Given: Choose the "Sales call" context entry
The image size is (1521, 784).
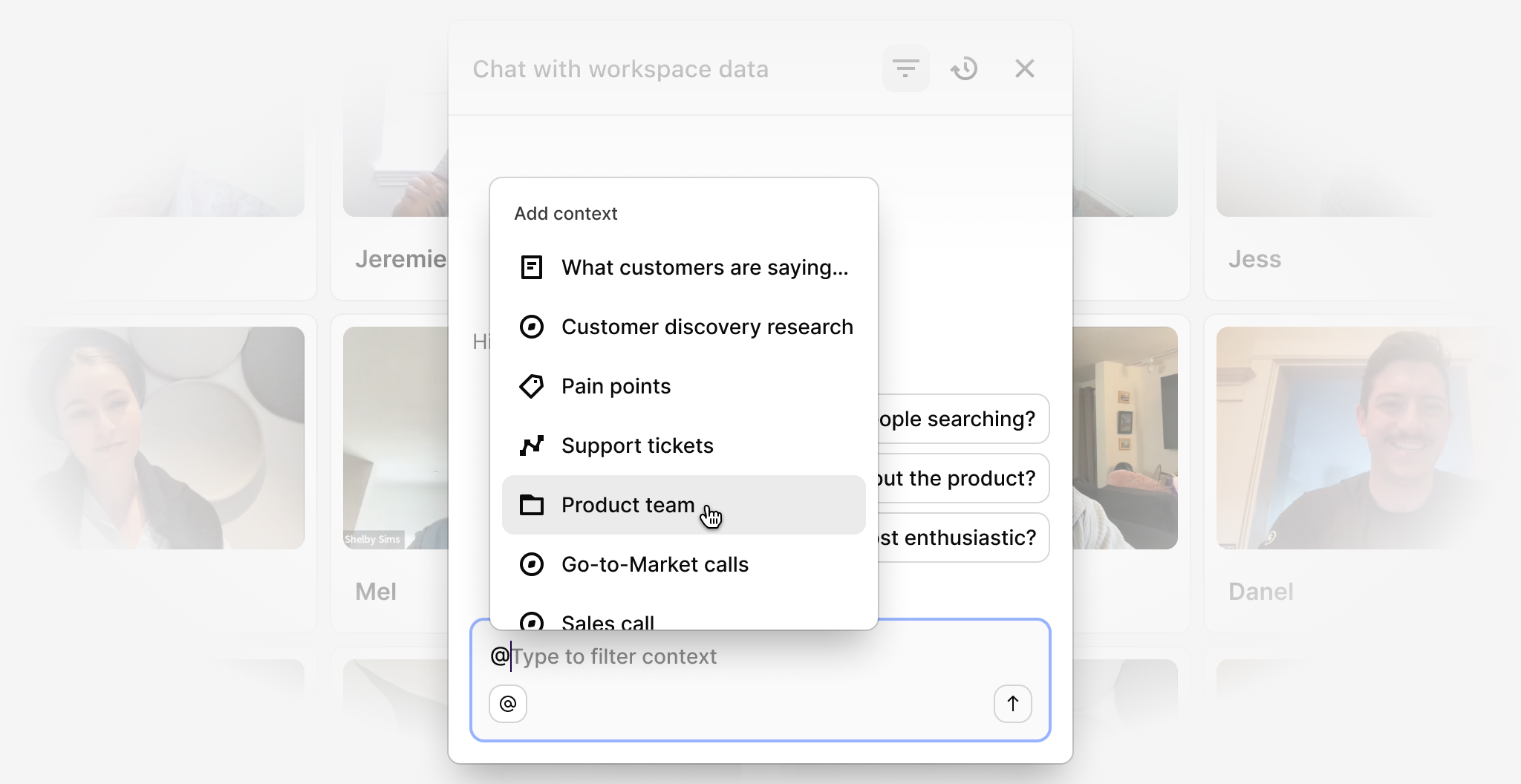Looking at the screenshot, I should 608,621.
